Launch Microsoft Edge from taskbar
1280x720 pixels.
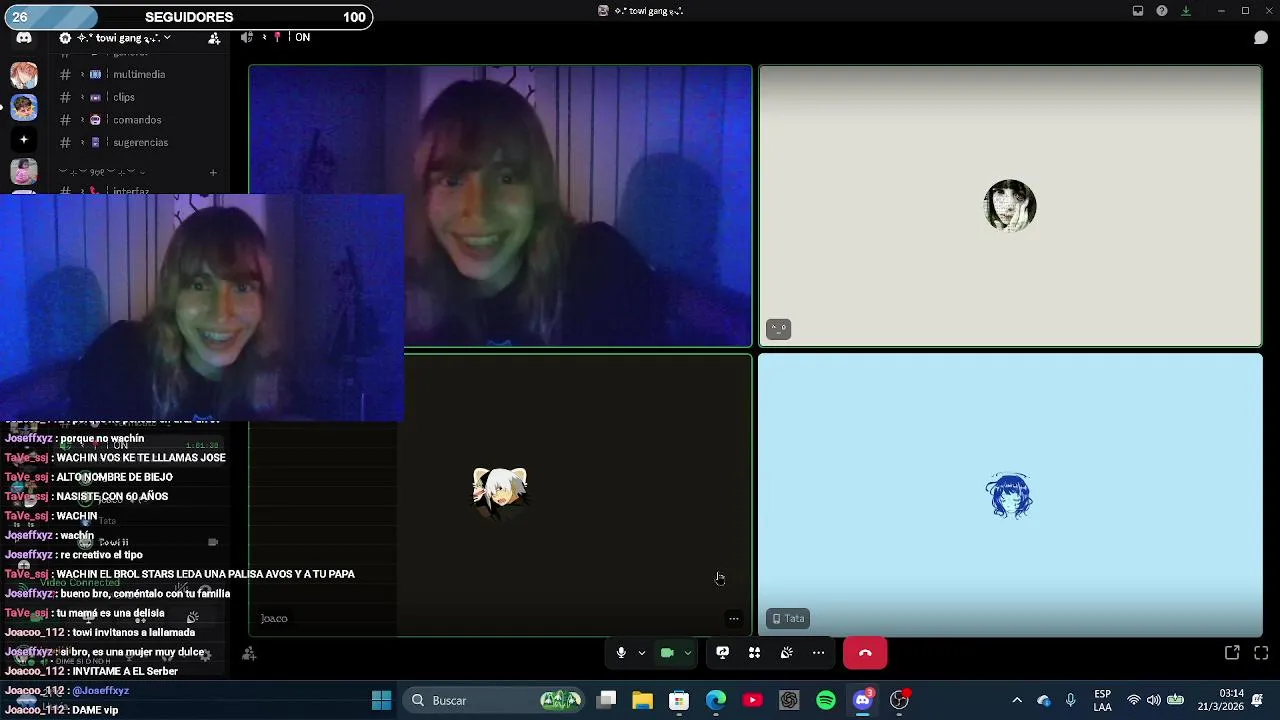(x=716, y=700)
